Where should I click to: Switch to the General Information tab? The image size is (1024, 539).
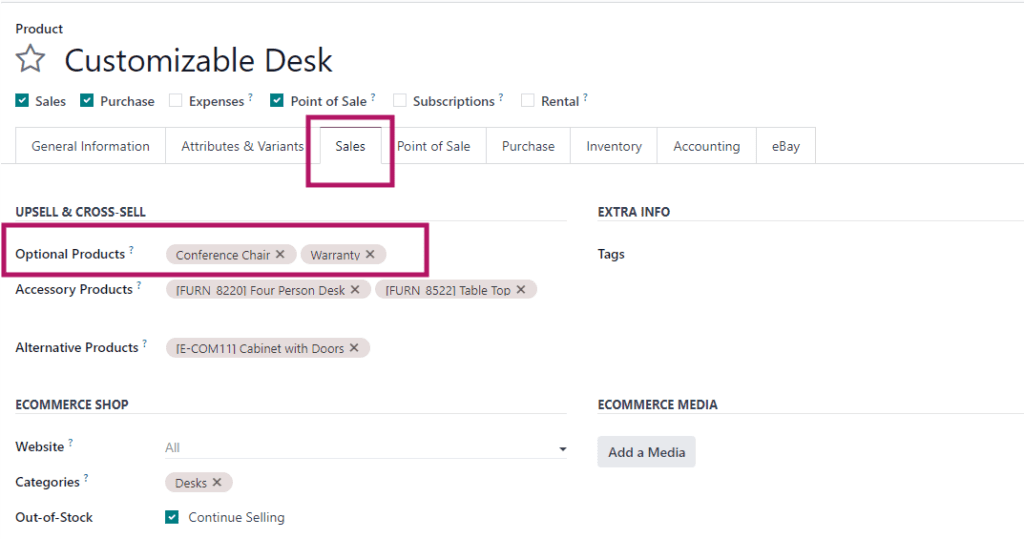click(90, 146)
